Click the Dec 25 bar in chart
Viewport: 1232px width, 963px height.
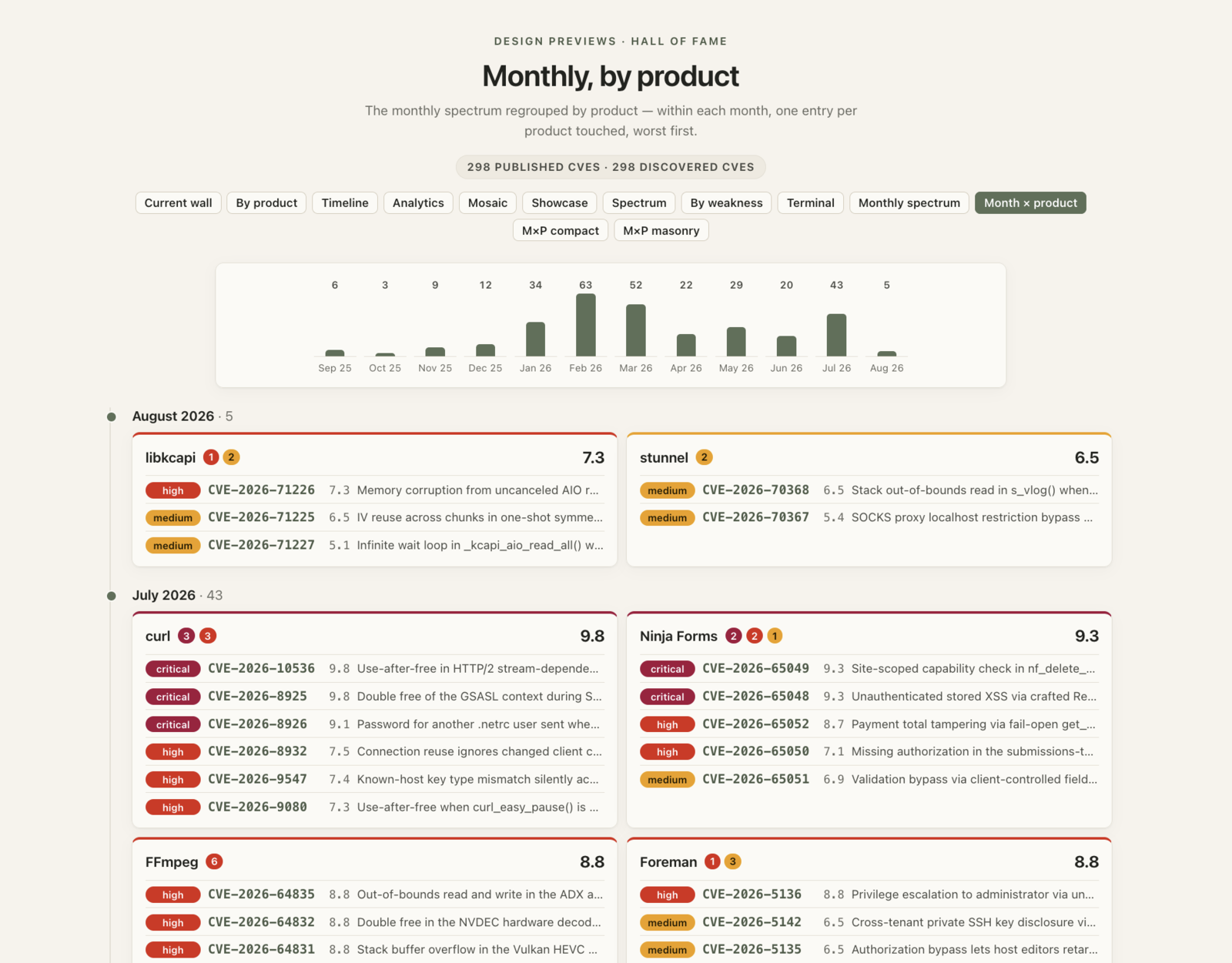tap(485, 350)
